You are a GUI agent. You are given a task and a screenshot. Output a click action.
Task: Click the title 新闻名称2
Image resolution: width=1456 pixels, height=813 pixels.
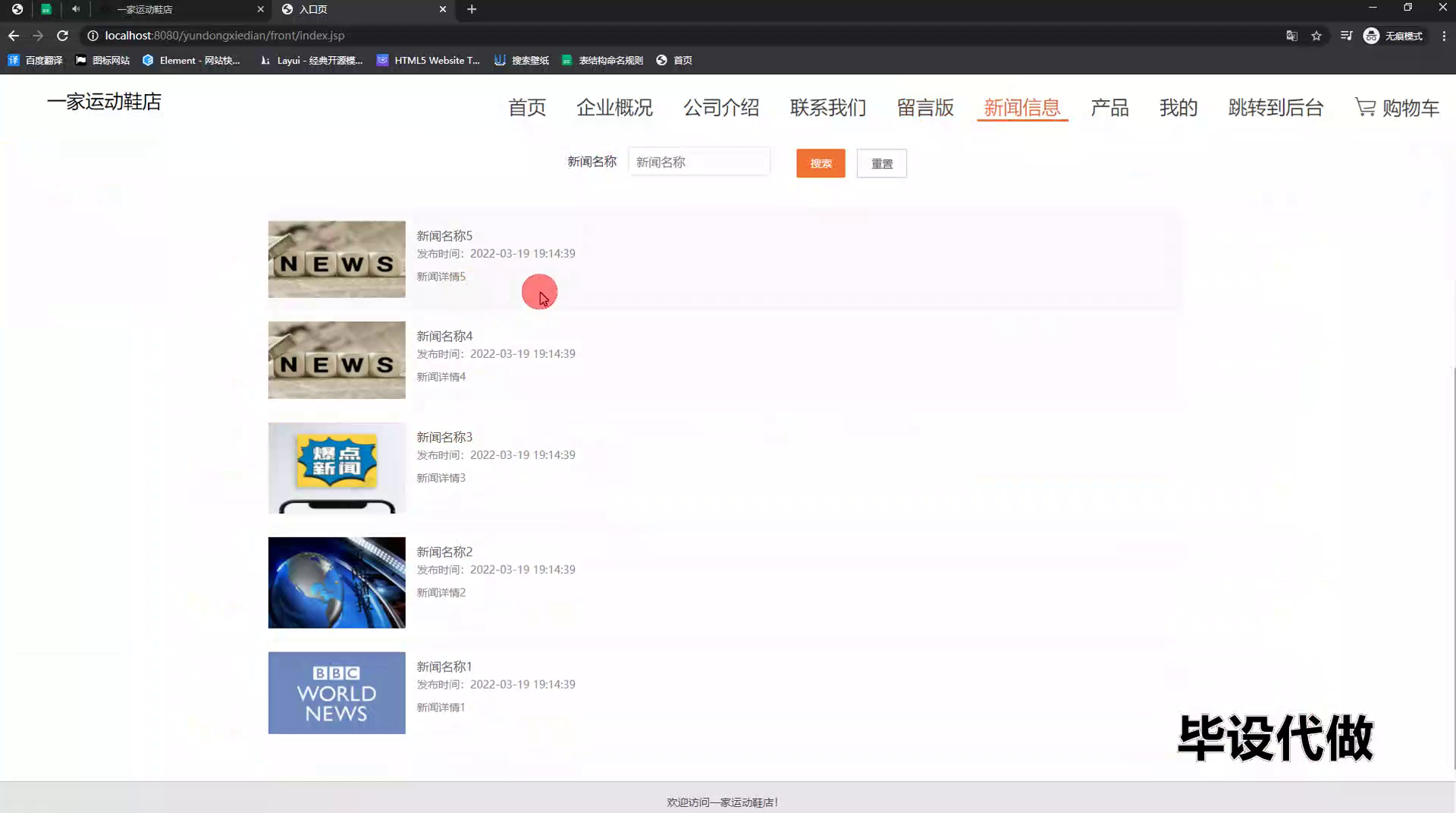[444, 551]
